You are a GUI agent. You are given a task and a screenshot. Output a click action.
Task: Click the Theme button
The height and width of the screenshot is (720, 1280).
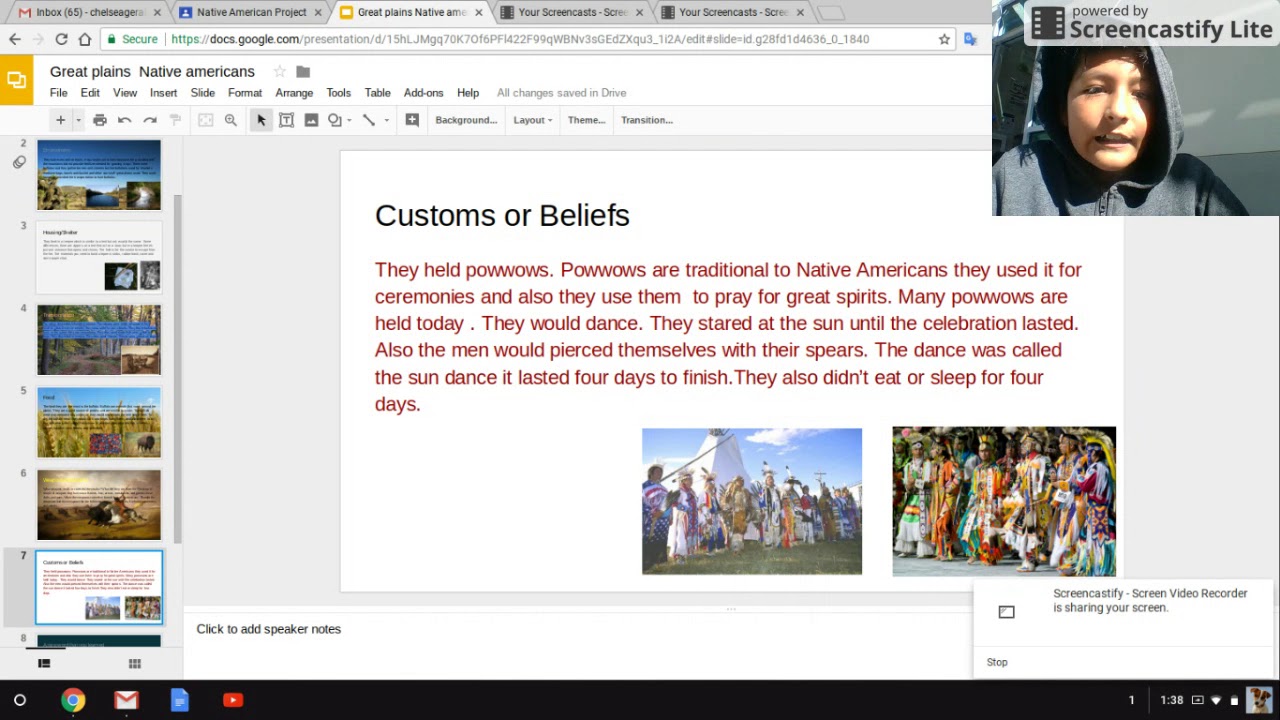(x=587, y=120)
